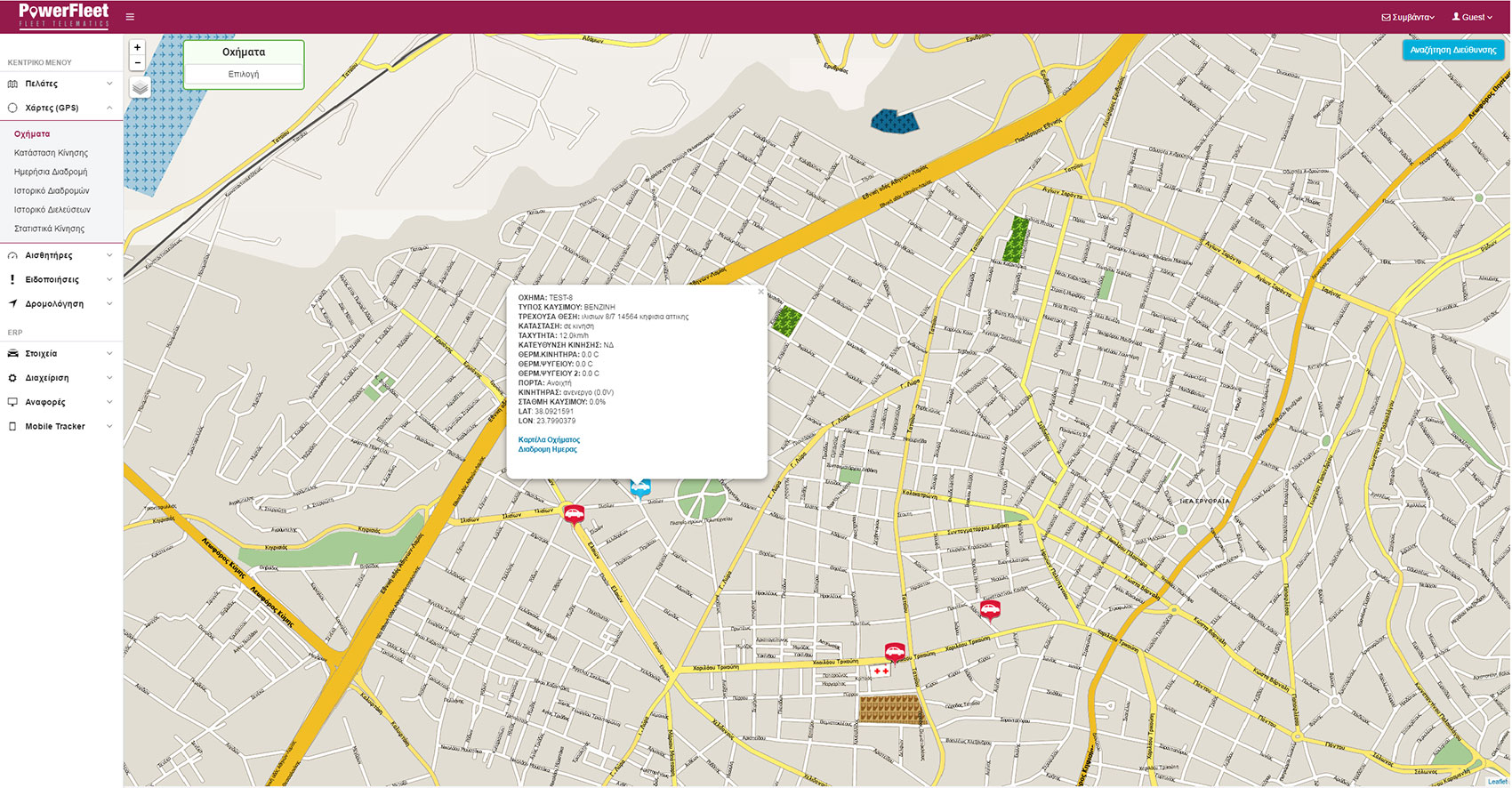This screenshot has width=1512, height=788.
Task: Open the map layers control
Action: tap(140, 87)
